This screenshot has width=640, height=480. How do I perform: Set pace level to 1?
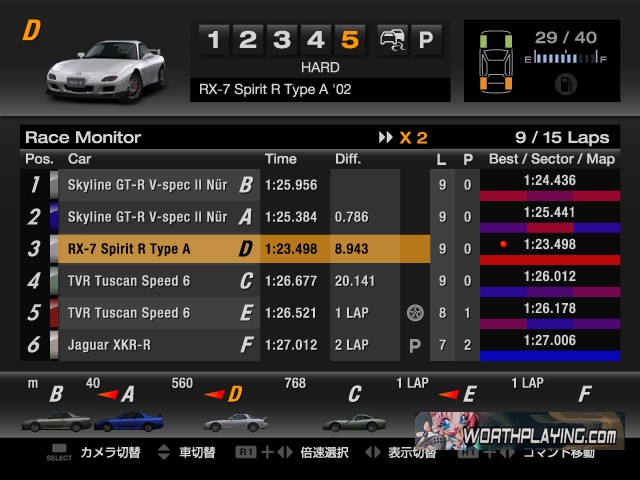[214, 40]
